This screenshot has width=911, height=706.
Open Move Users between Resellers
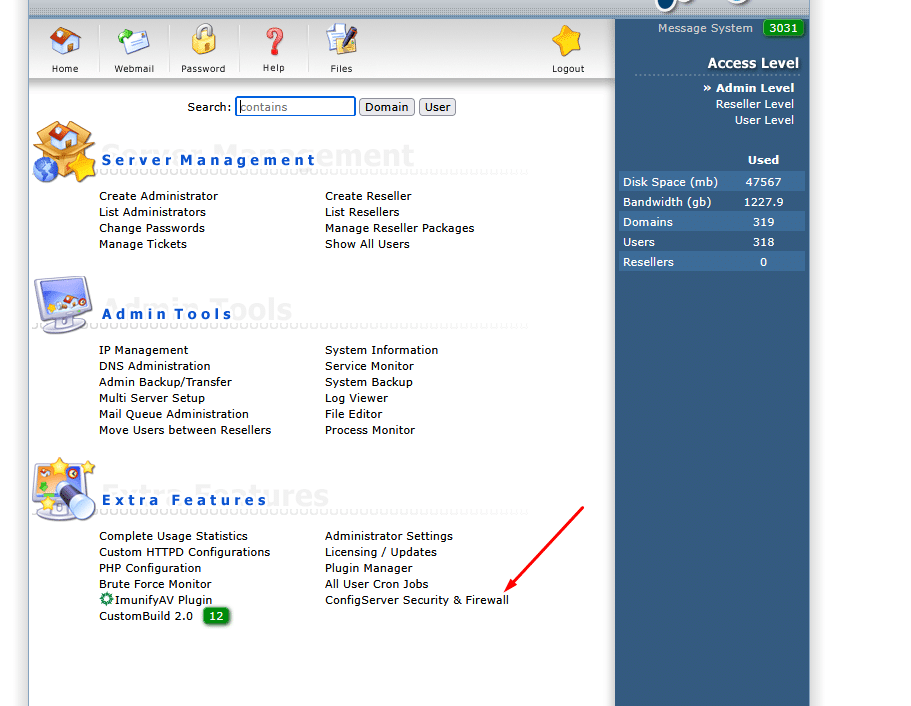[185, 430]
